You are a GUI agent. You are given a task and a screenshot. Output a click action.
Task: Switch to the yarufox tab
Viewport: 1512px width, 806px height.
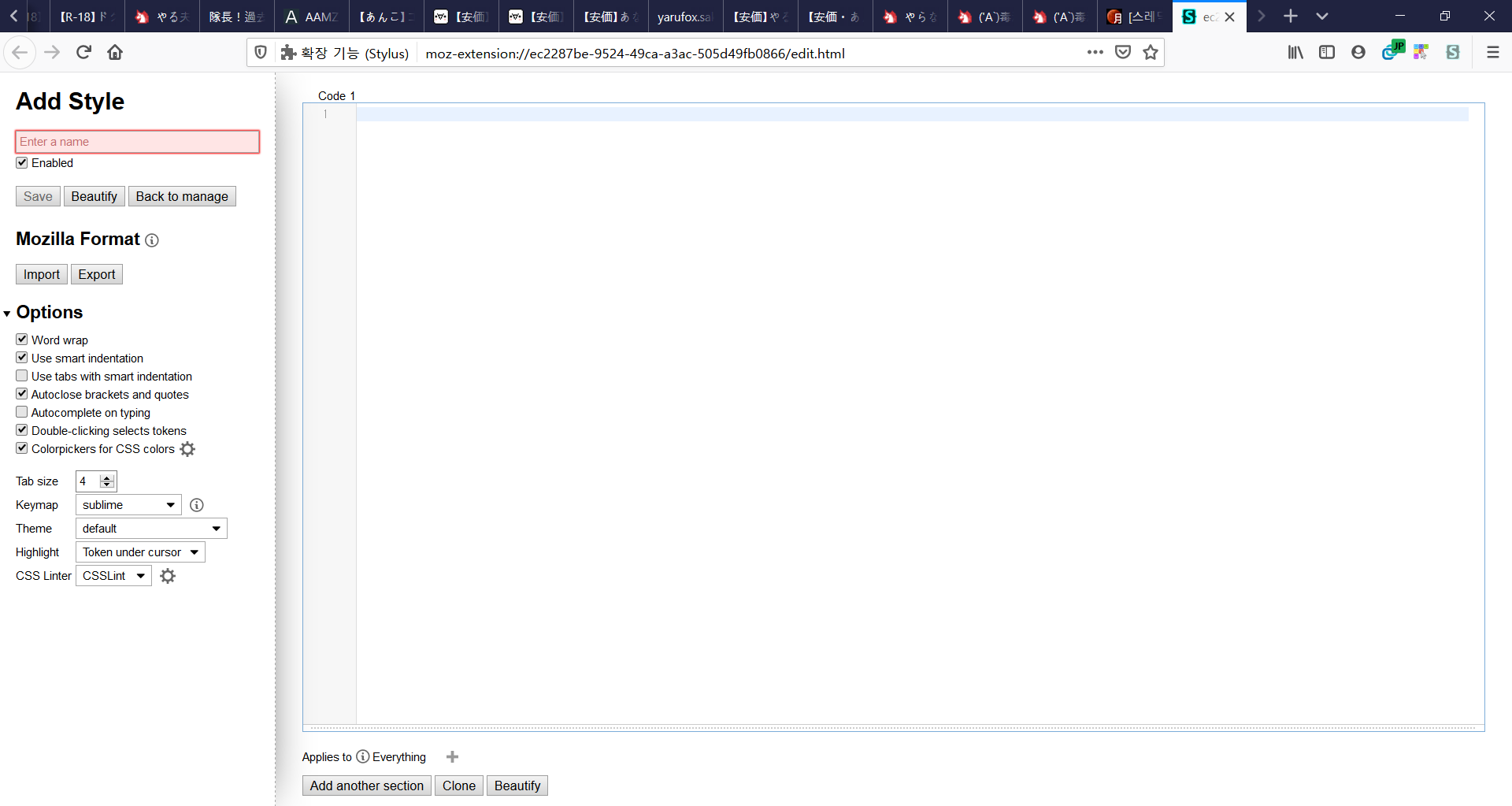pos(684,17)
